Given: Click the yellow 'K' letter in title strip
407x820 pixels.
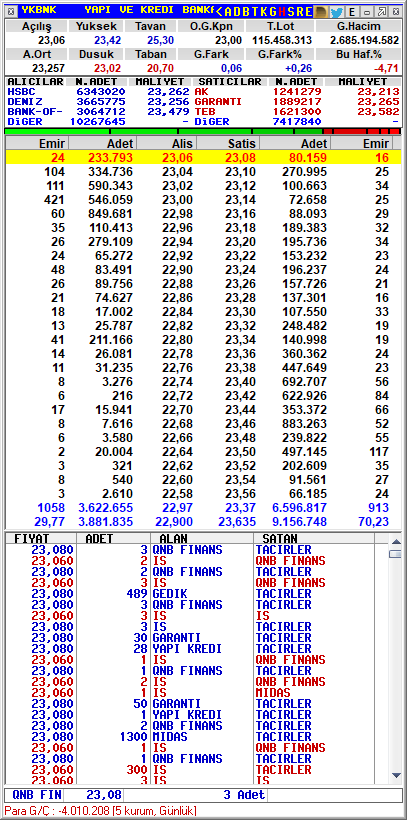Looking at the screenshot, I should pyautogui.click(x=264, y=12).
